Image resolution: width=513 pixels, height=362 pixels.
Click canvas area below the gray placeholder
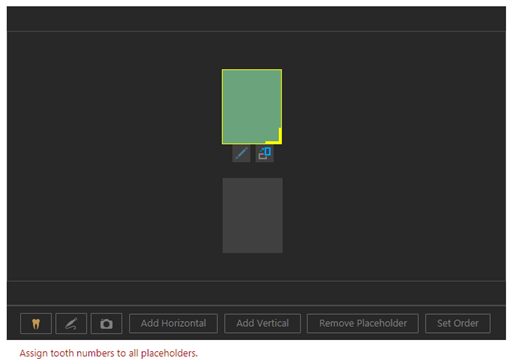(253, 267)
